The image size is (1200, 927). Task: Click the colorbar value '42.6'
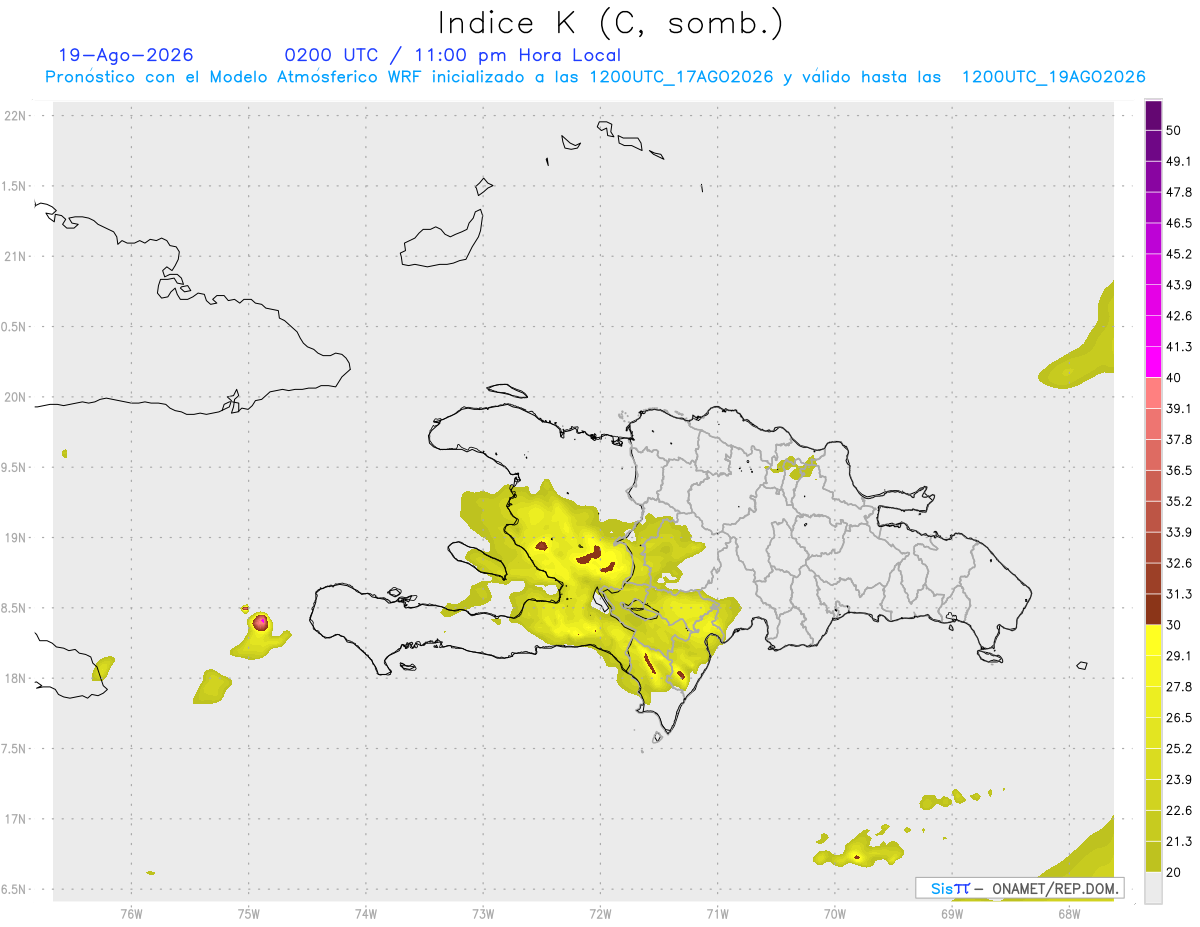1179,316
